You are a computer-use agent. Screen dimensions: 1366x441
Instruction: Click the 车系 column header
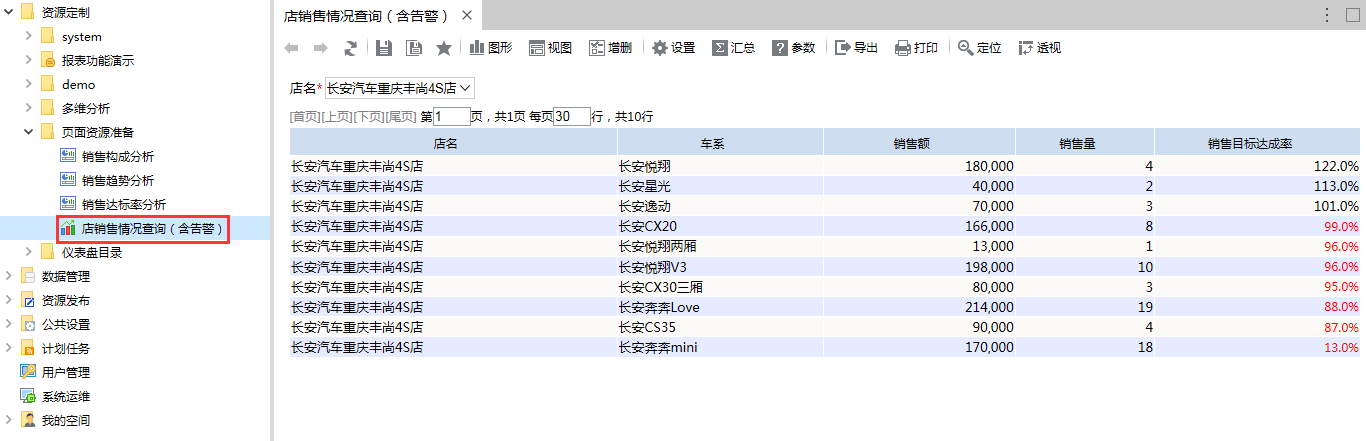click(x=720, y=143)
